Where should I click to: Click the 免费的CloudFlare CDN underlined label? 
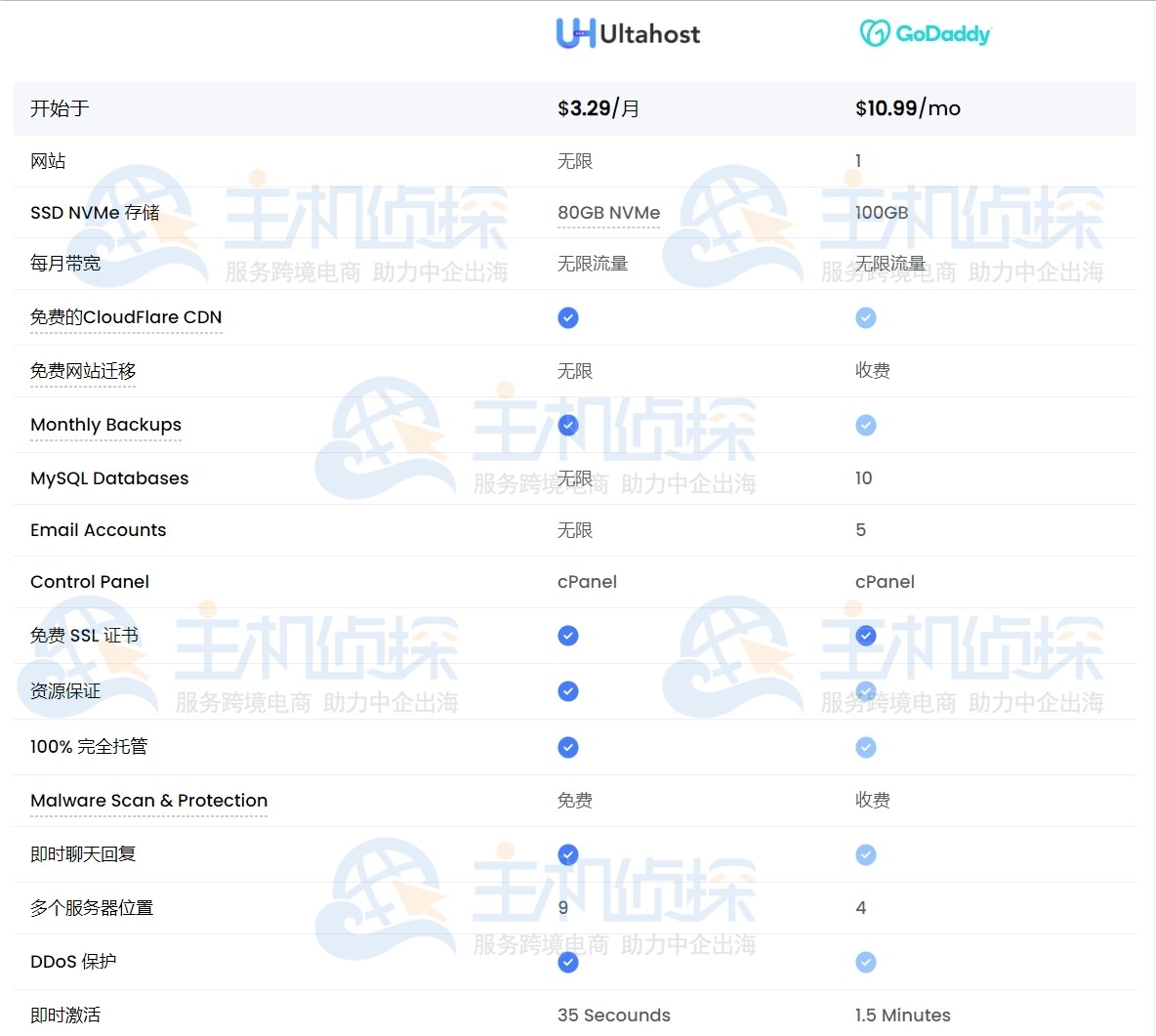pyautogui.click(x=126, y=317)
